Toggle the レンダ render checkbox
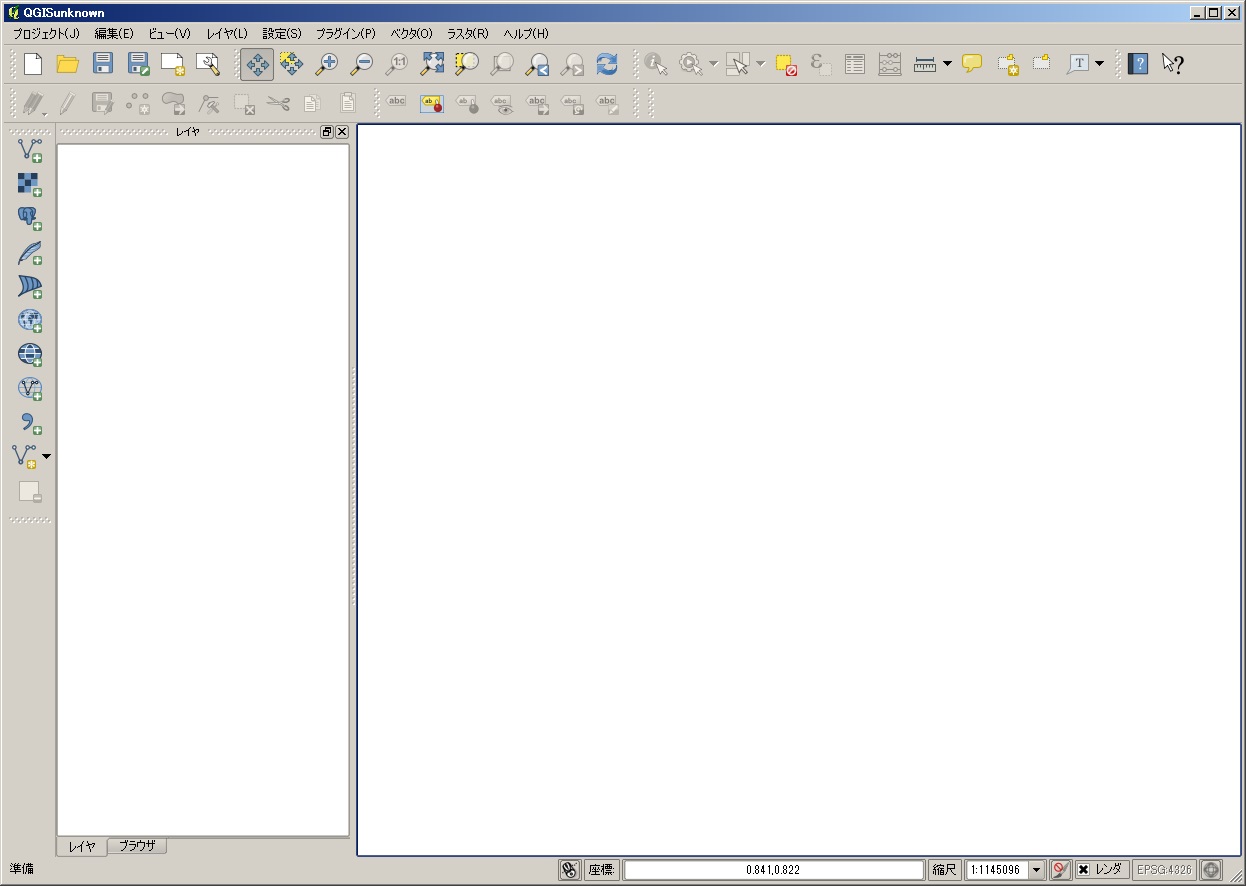 click(x=1084, y=869)
